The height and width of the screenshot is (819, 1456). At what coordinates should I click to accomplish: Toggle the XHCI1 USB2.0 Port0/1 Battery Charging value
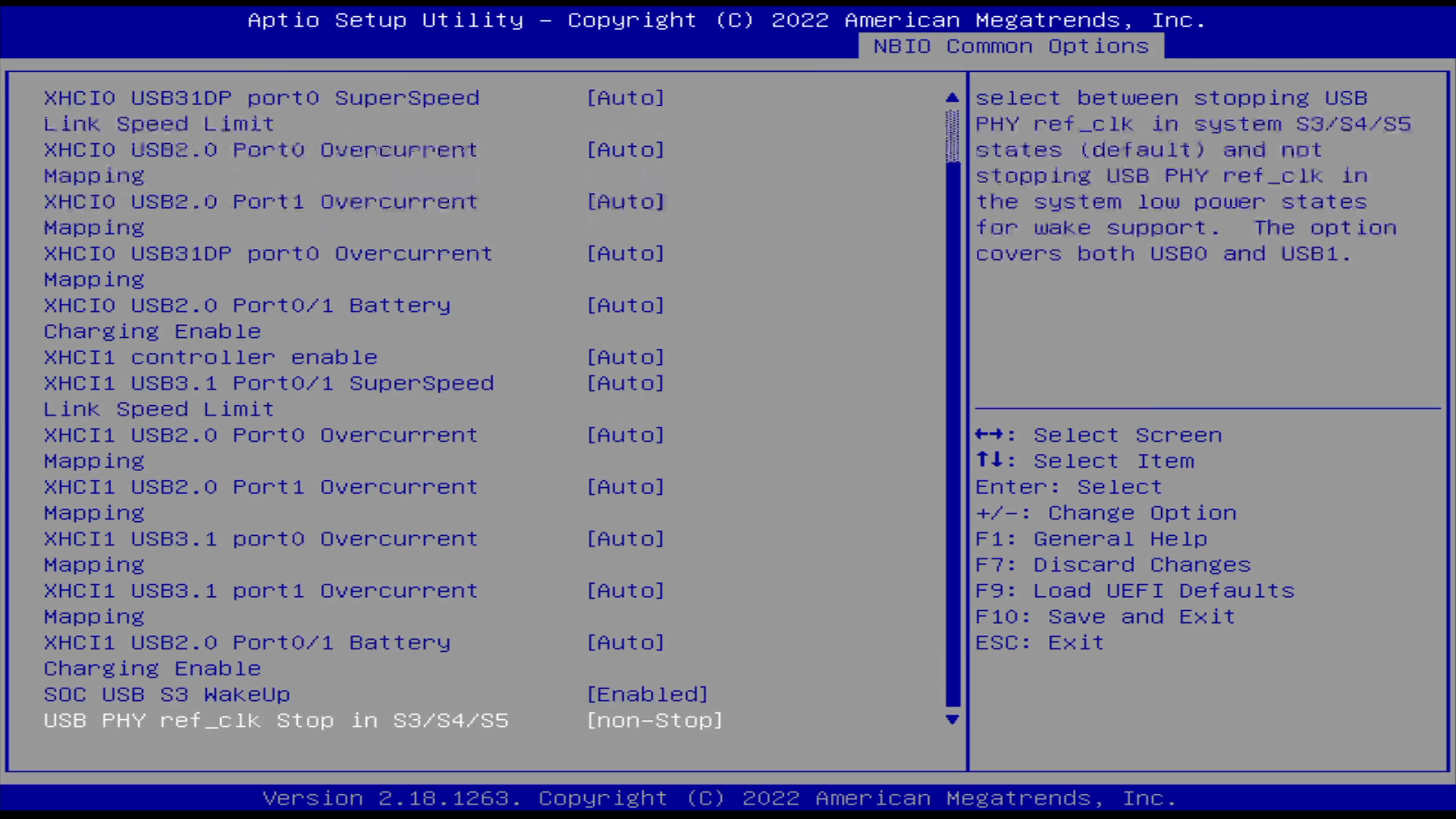pos(626,643)
